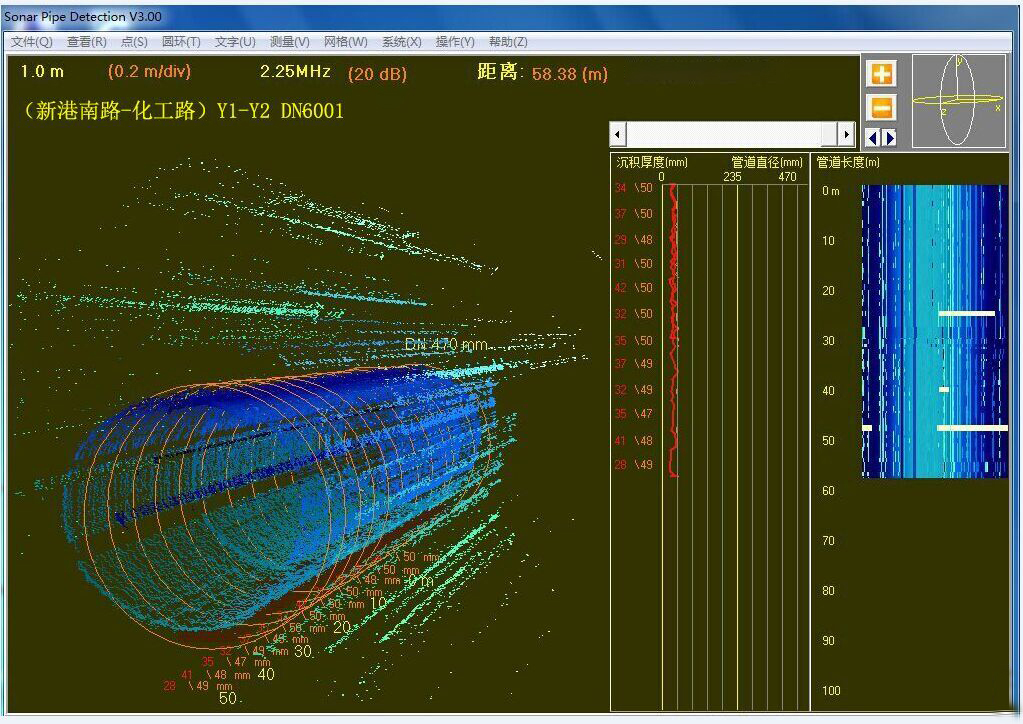Click the scrollbar left arrow button
Viewport: 1023px width, 724px height.
coord(618,134)
